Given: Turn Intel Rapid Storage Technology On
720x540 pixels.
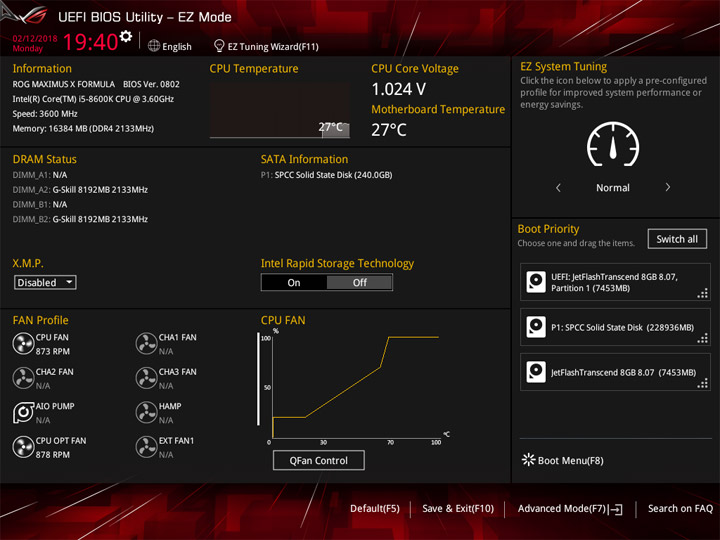Looking at the screenshot, I should [294, 282].
